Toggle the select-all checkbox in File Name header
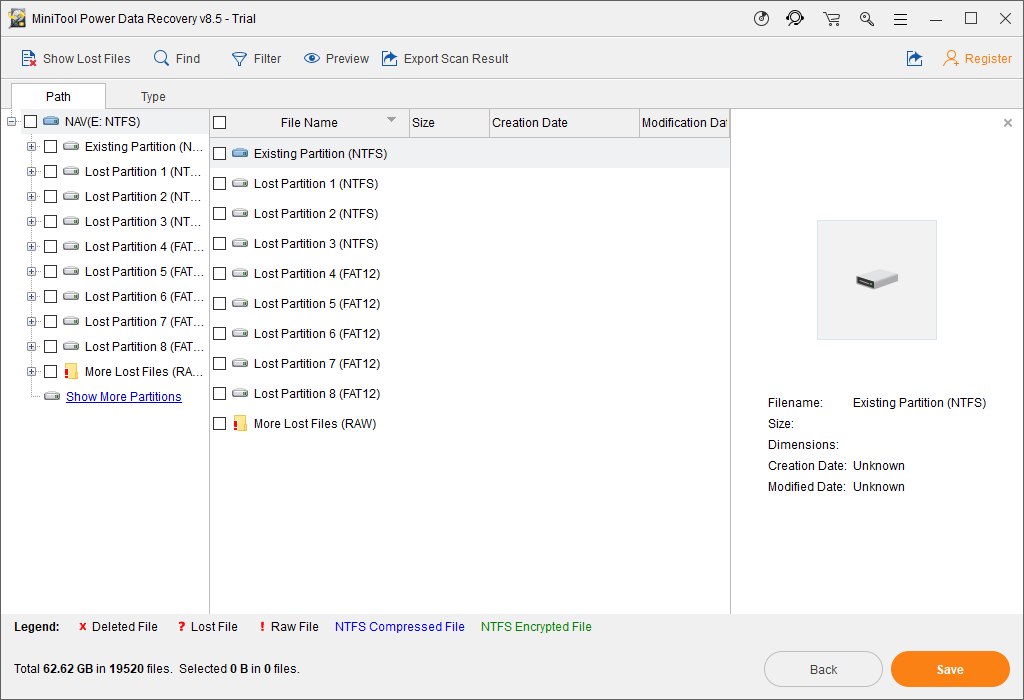Screen dimensions: 1024x700 (x=220, y=123)
